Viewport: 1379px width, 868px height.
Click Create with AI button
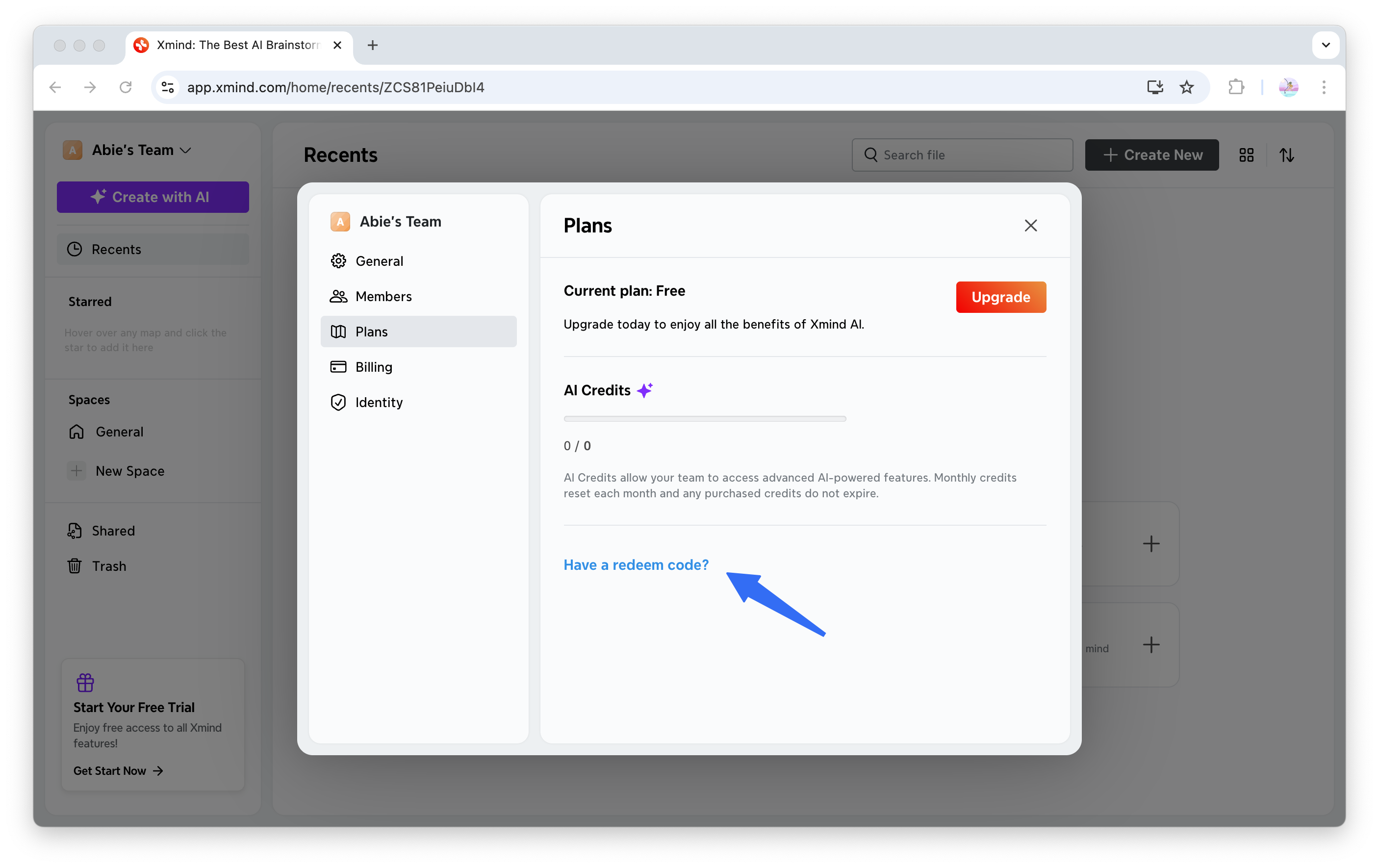(153, 197)
